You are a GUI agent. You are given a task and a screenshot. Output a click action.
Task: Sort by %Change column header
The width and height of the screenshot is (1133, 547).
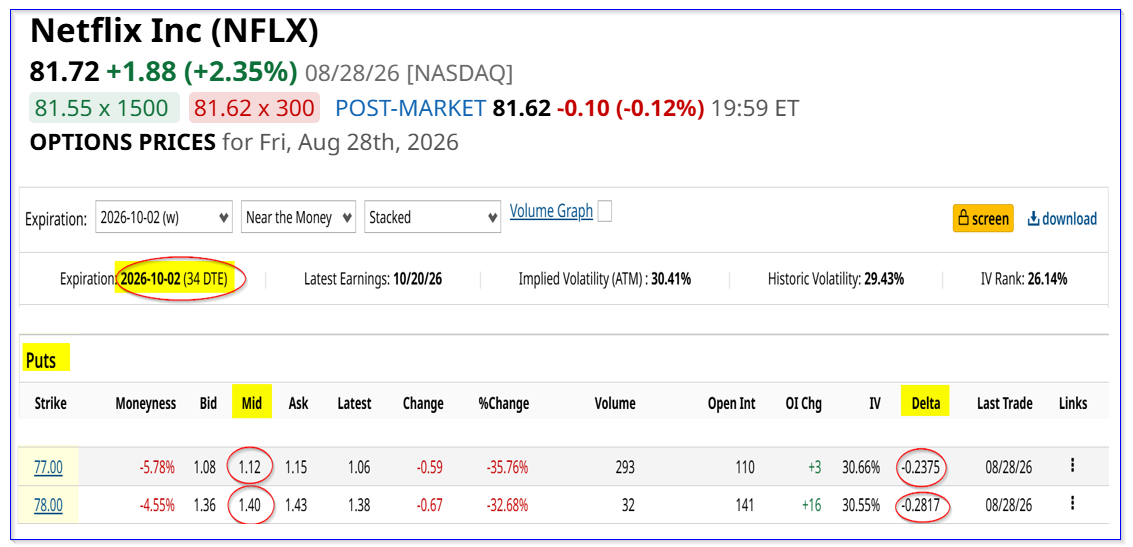pos(504,403)
